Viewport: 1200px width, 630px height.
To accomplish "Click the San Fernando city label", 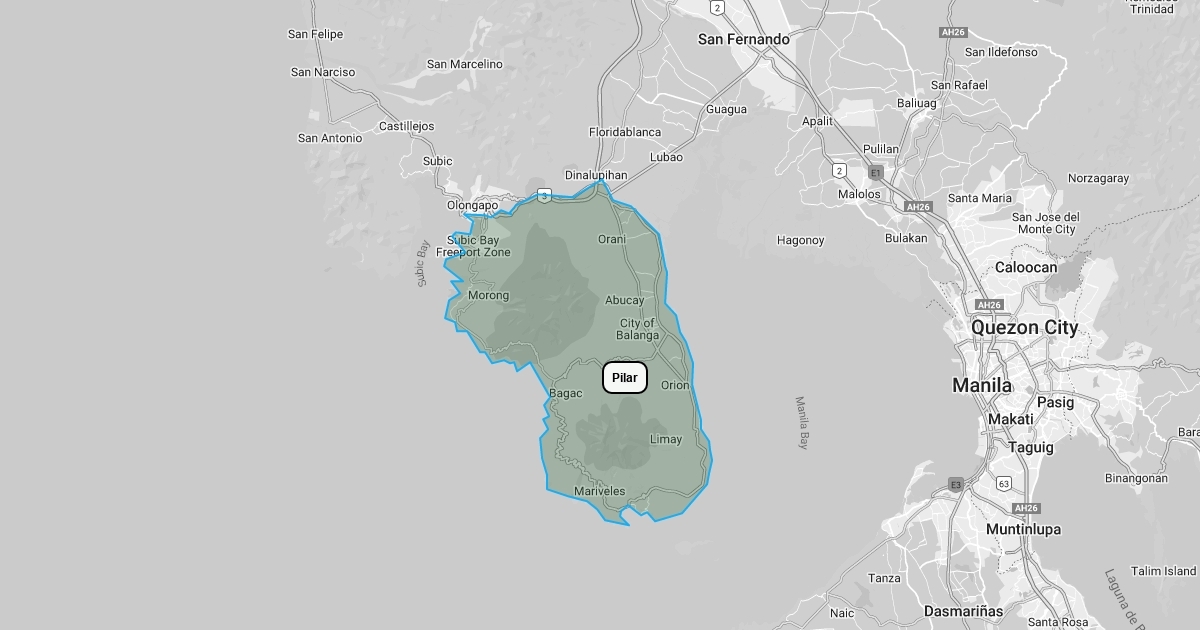I will [x=743, y=40].
